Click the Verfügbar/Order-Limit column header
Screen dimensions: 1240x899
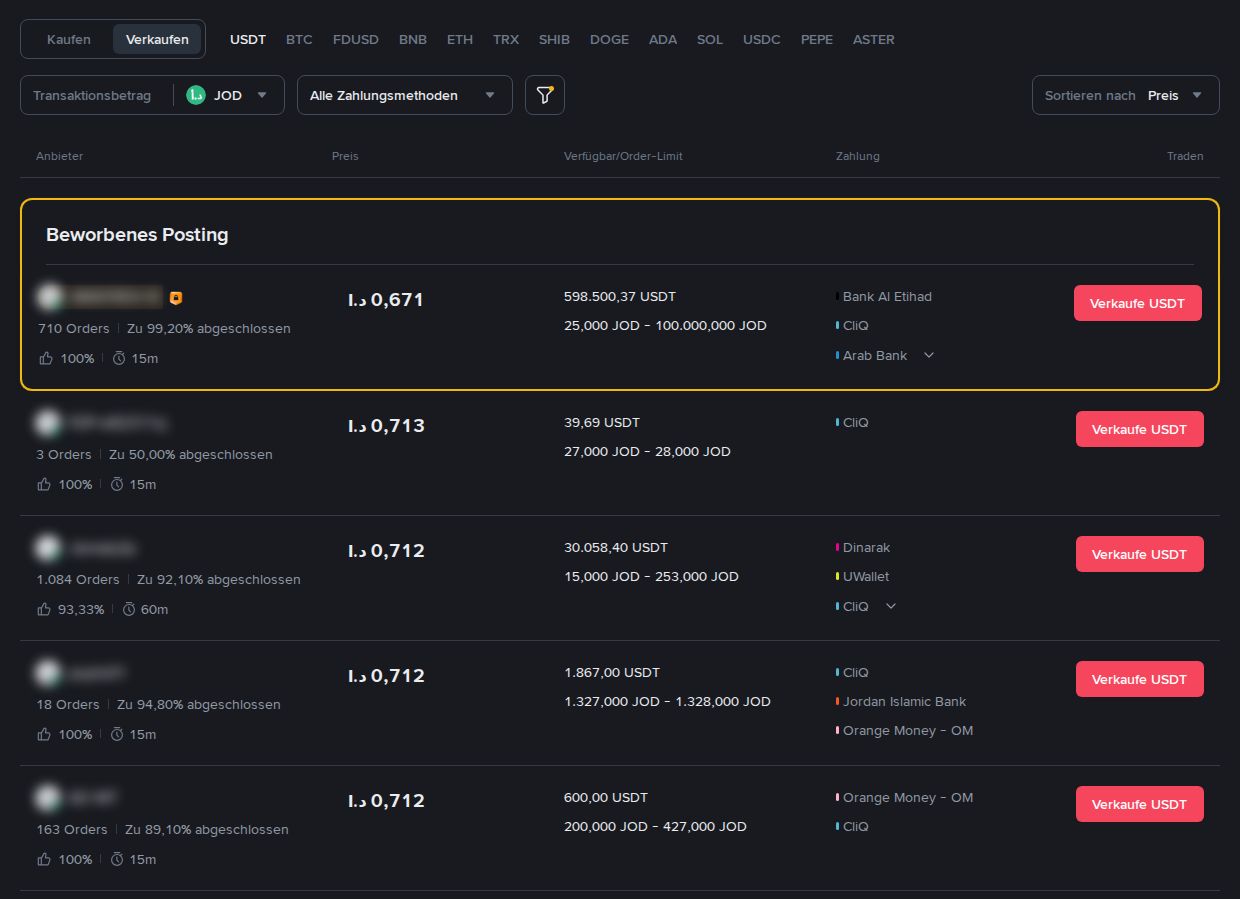pyautogui.click(x=623, y=156)
